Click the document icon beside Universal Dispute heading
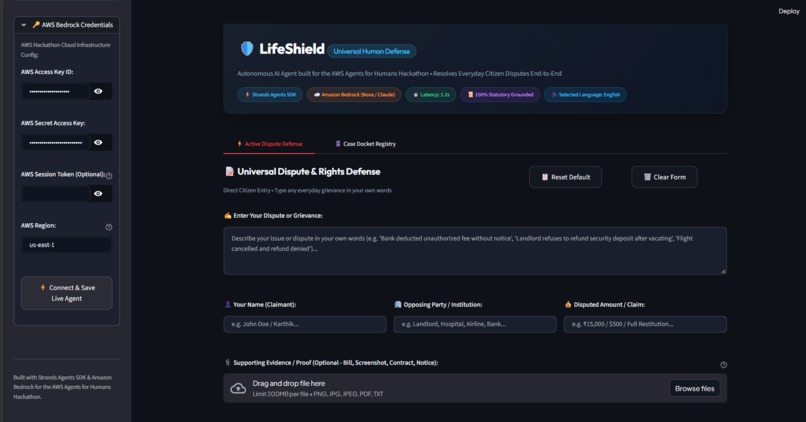This screenshot has height=422, width=806. (229, 171)
